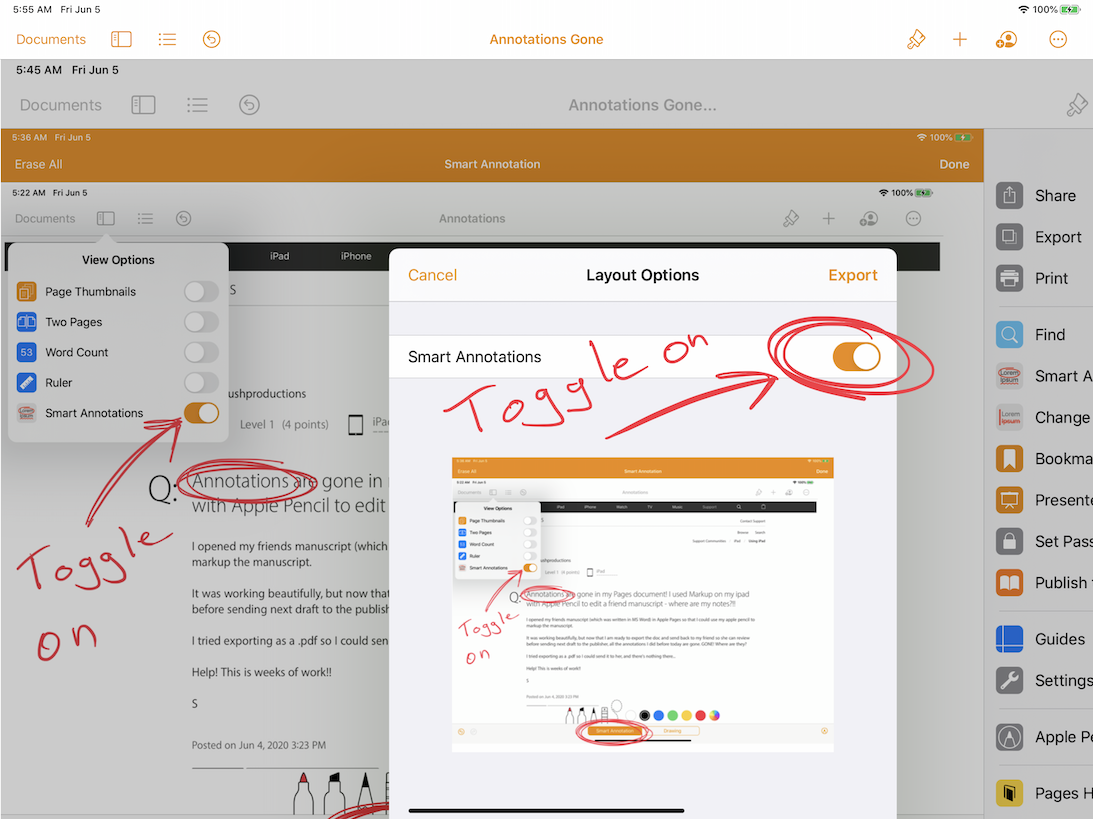Open the table of contents list icon in top orange toolbar
1093x819 pixels.
(x=167, y=39)
